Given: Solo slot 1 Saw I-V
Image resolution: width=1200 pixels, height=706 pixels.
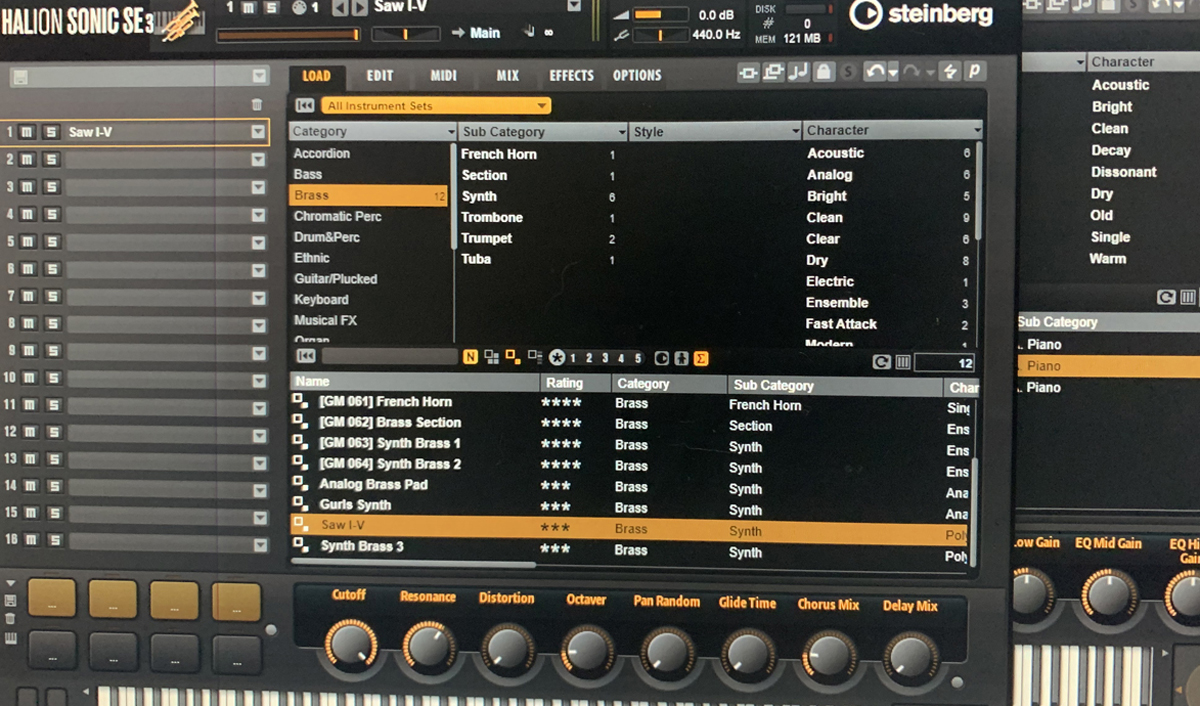Looking at the screenshot, I should pyautogui.click(x=50, y=132).
